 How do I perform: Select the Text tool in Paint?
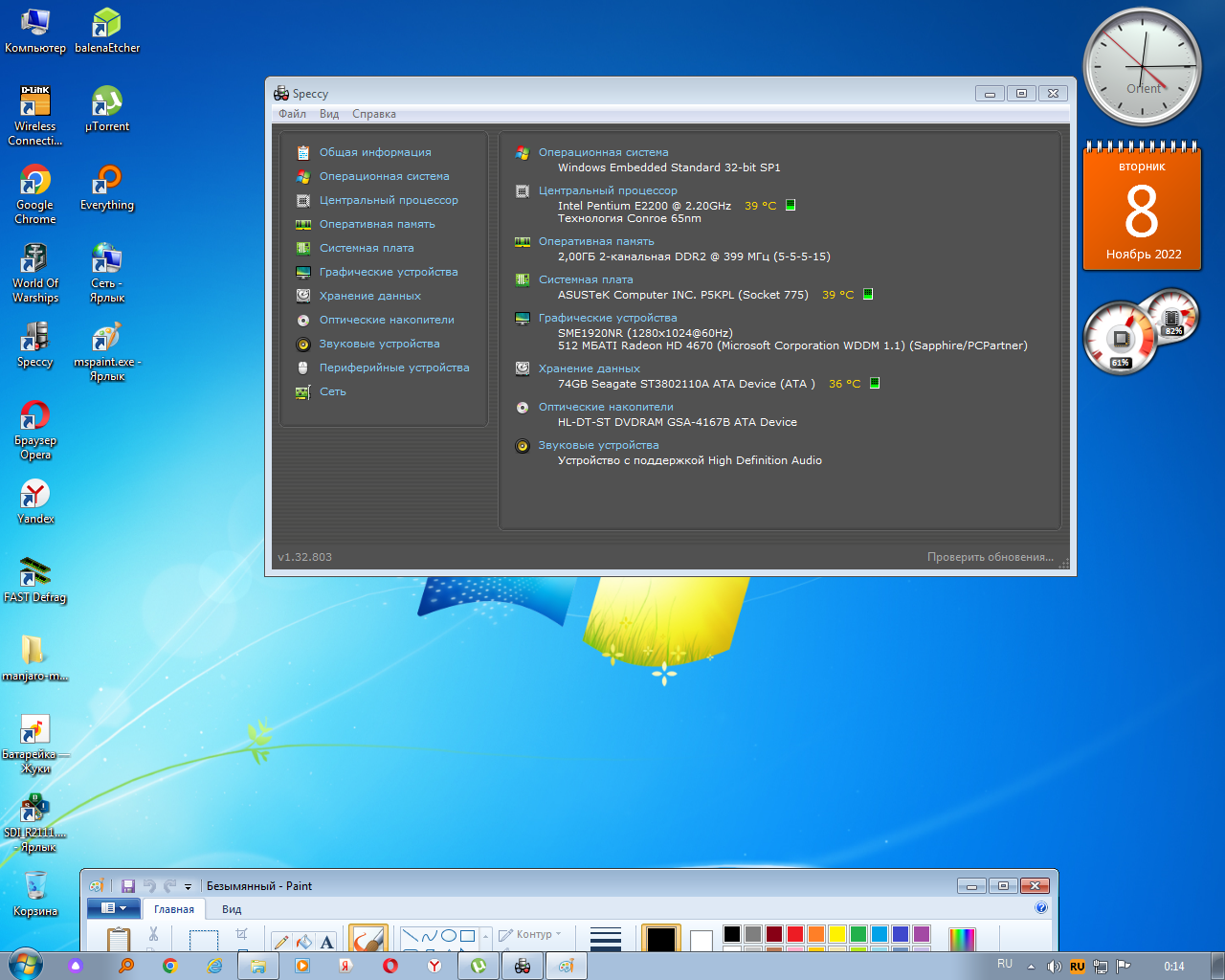click(x=327, y=942)
